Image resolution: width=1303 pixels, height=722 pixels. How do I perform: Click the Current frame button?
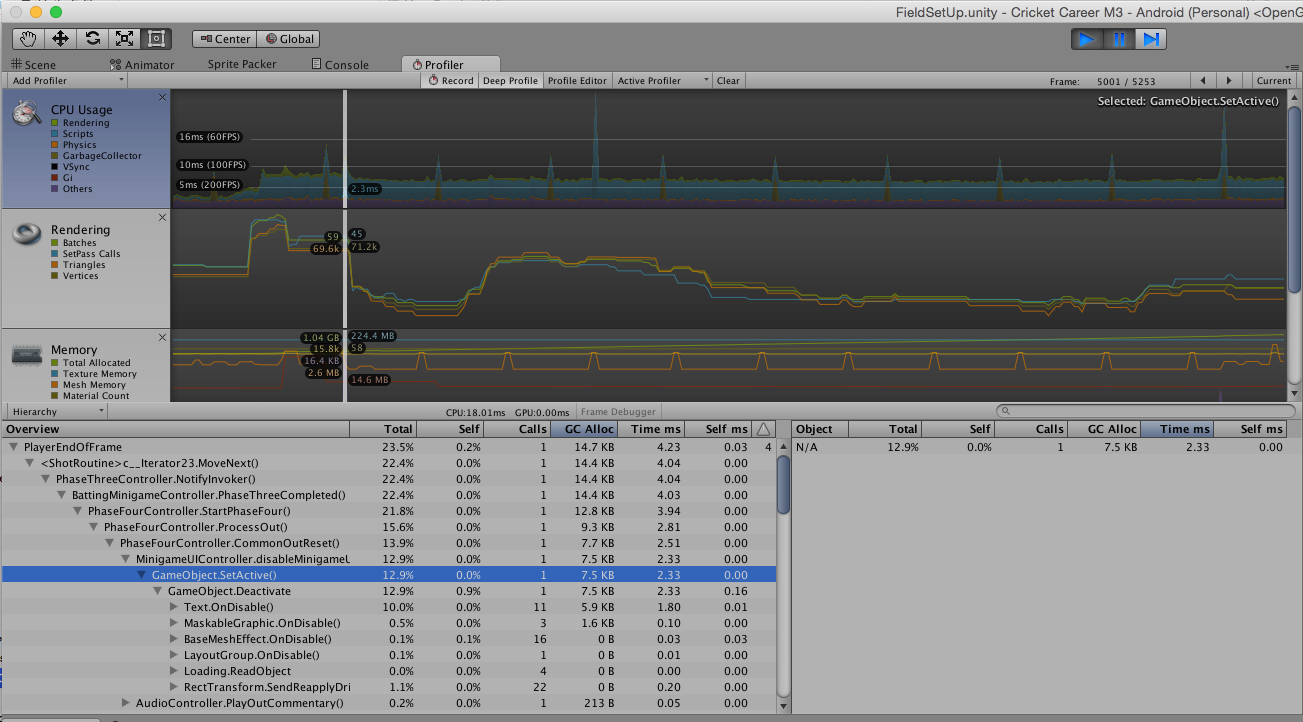[x=1273, y=80]
